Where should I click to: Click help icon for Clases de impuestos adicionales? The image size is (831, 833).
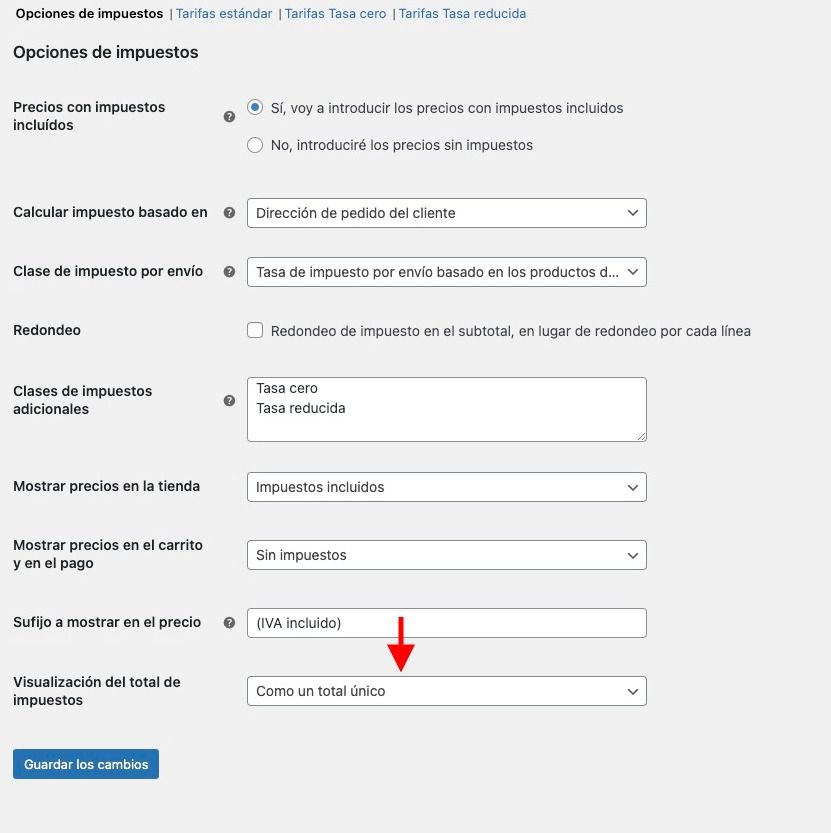click(x=229, y=401)
